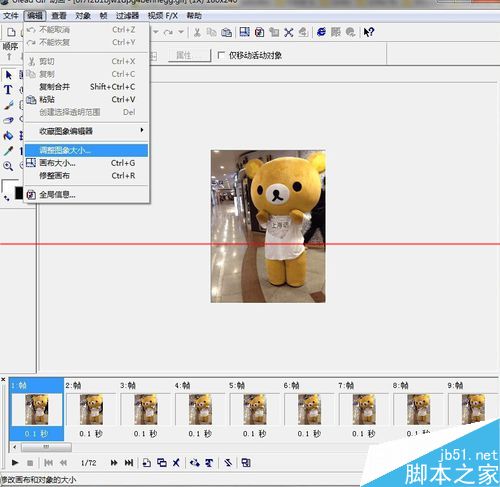Select the Text tool
500x487 pixels.
click(8, 90)
